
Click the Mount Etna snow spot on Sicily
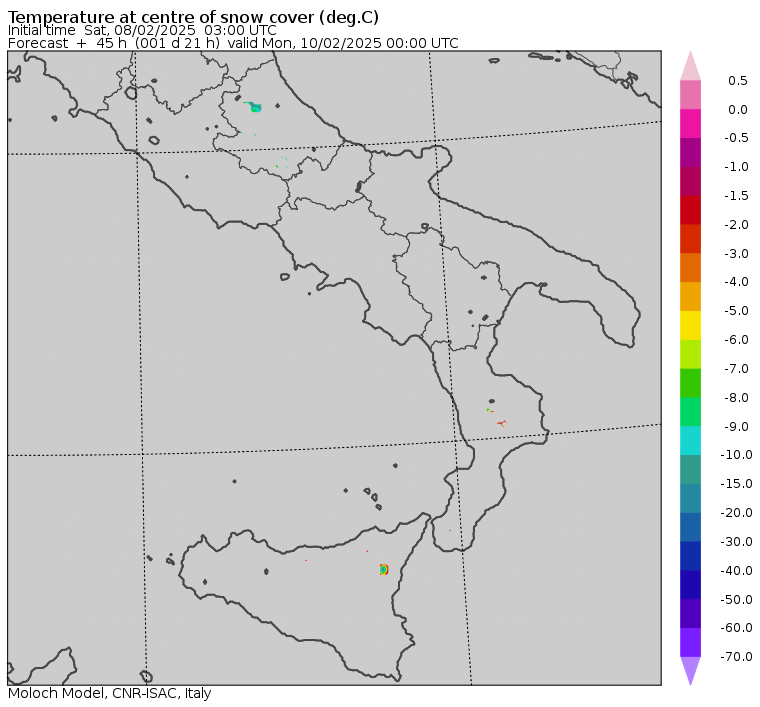coord(383,569)
